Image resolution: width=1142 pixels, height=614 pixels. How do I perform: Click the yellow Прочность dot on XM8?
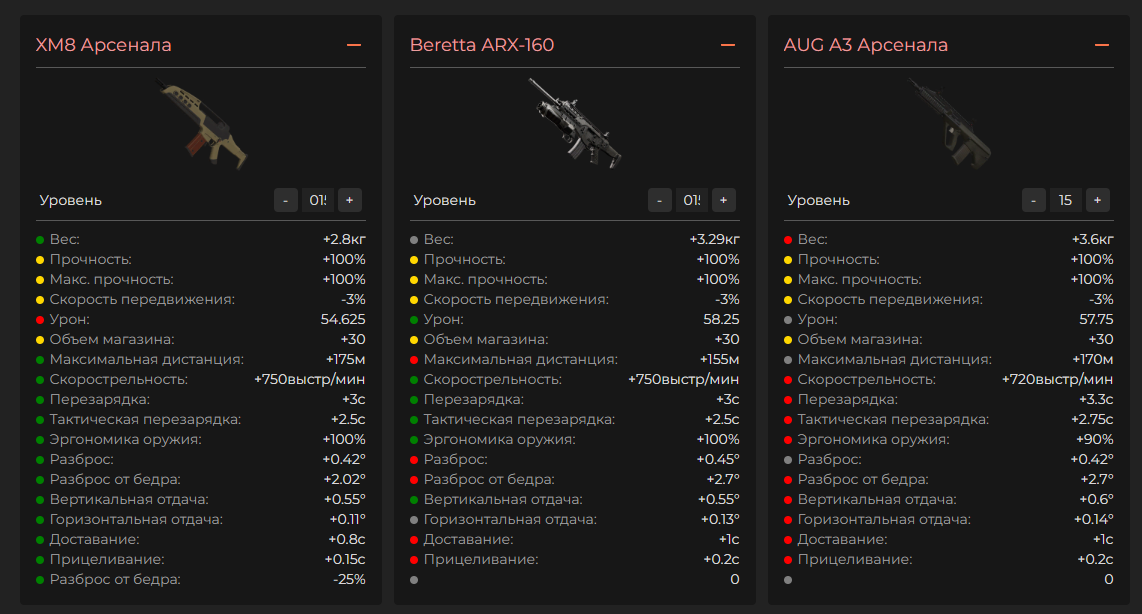[x=40, y=259]
